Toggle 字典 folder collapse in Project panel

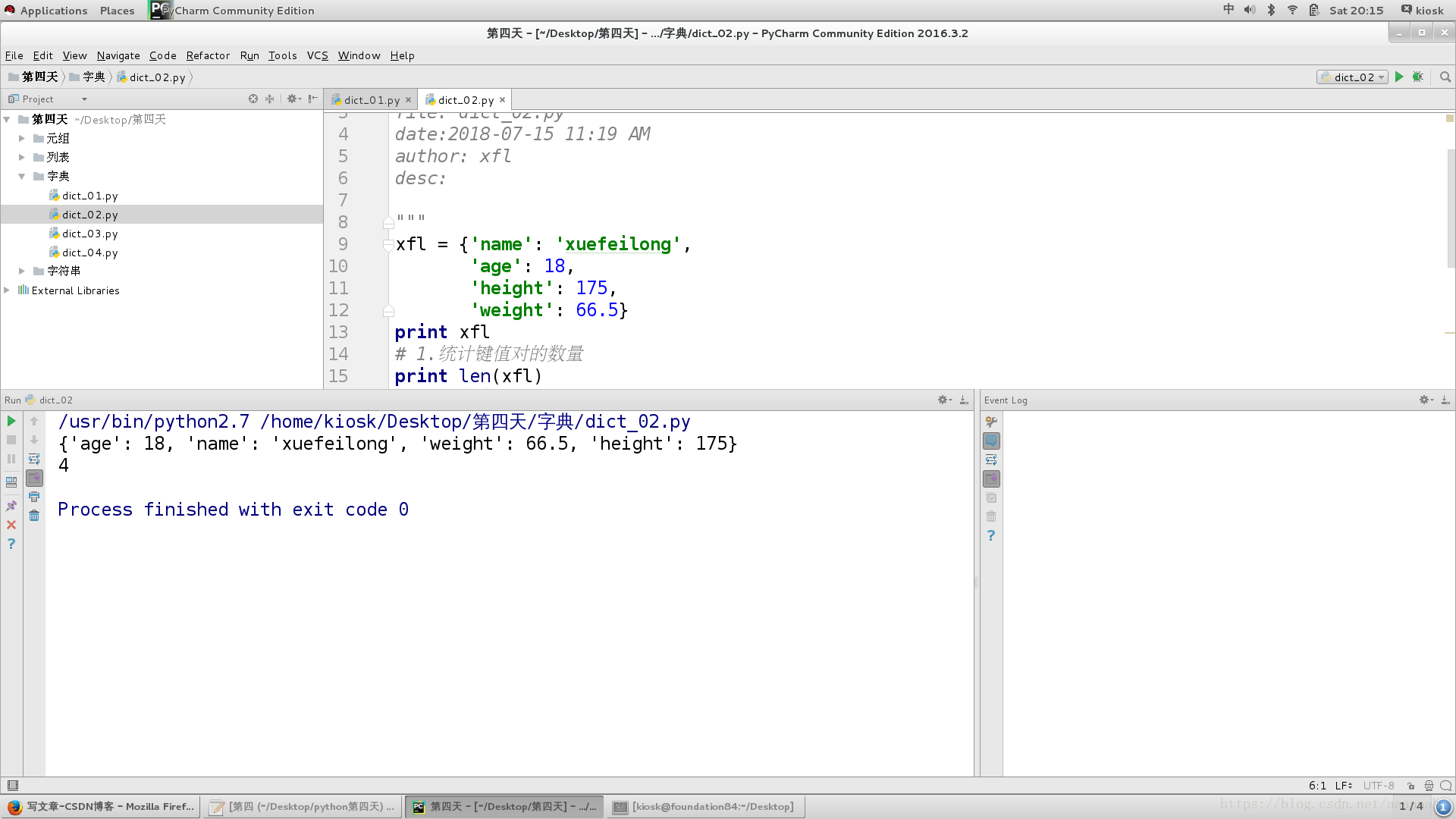click(22, 175)
